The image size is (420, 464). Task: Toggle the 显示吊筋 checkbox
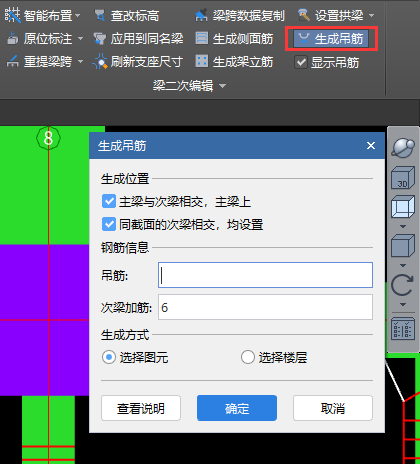pos(301,62)
